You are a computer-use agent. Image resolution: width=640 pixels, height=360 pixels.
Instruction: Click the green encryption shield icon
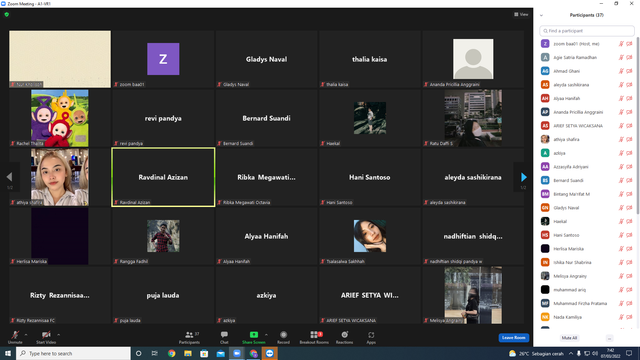[7, 14]
